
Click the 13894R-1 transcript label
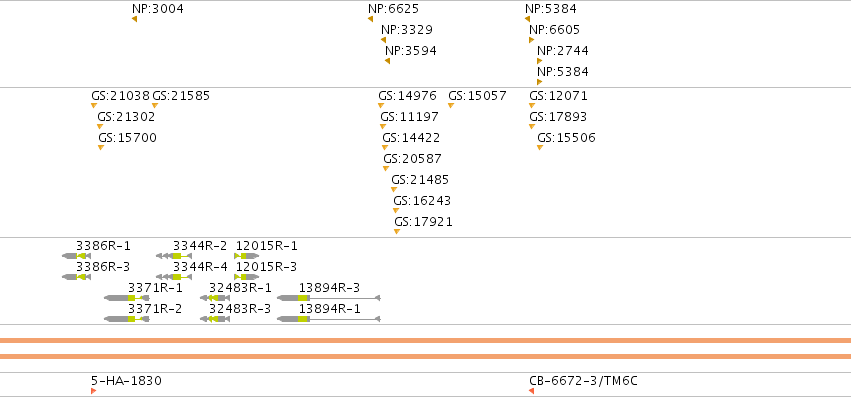tap(329, 310)
